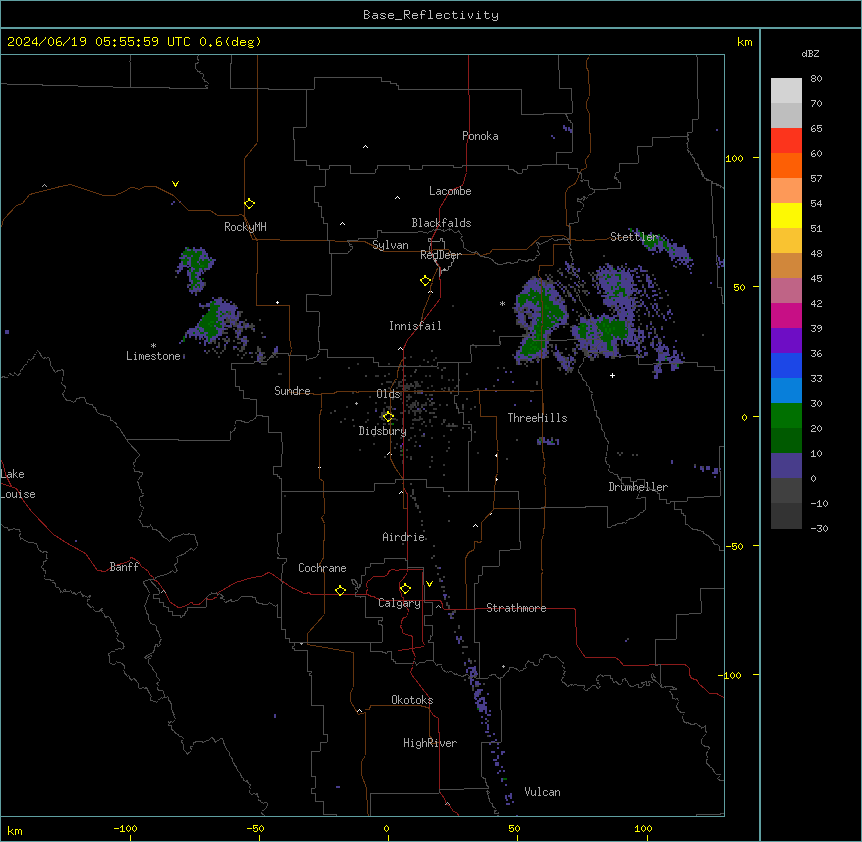862x842 pixels.
Task: Click the blue 33 dBZ legend swatch
Action: 786,365
